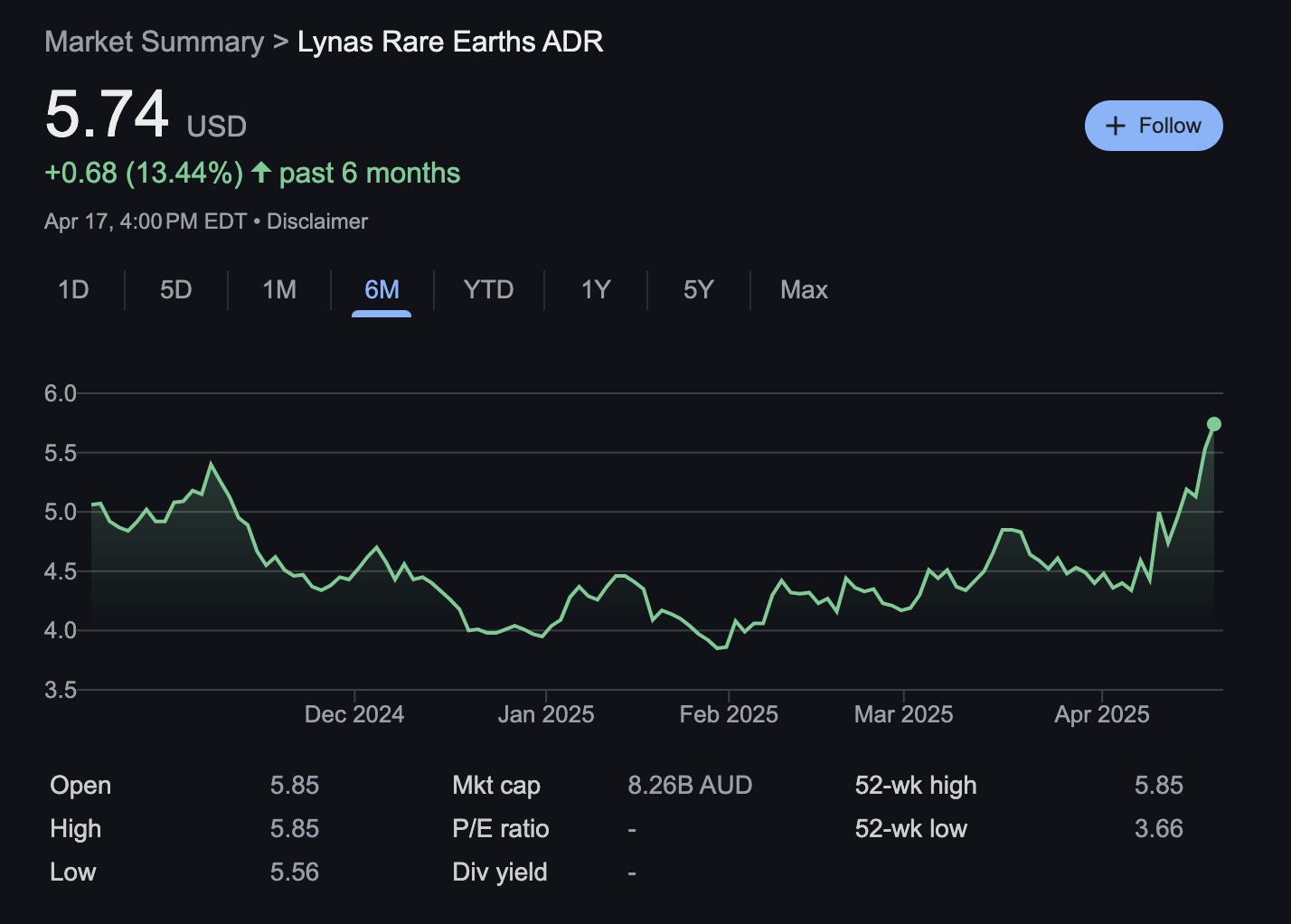Click the Open value 5.85
The height and width of the screenshot is (924, 1291).
coord(295,785)
